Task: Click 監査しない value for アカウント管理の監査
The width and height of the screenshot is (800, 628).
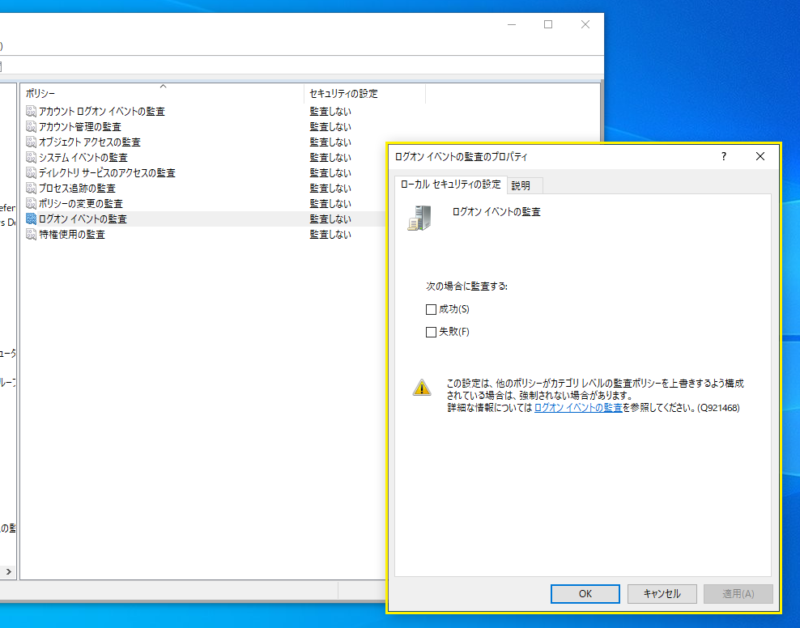Action: [x=330, y=127]
